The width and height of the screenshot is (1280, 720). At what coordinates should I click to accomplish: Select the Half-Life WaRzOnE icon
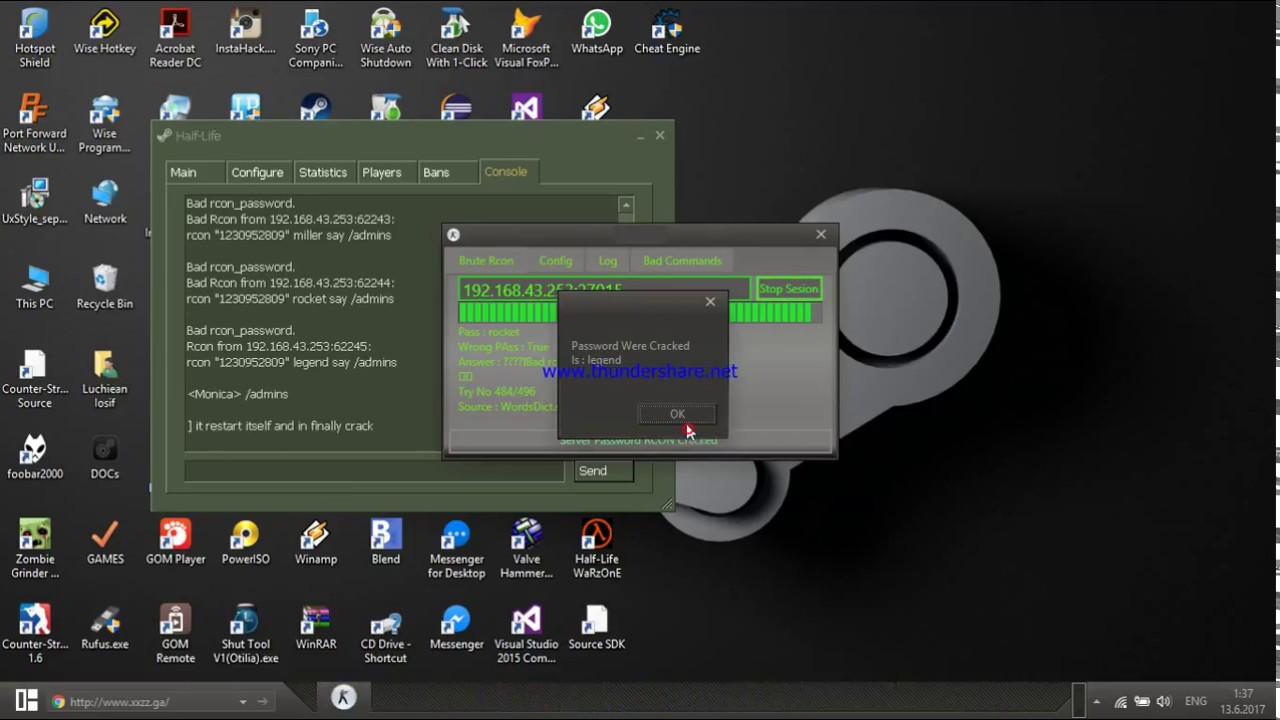tap(597, 549)
